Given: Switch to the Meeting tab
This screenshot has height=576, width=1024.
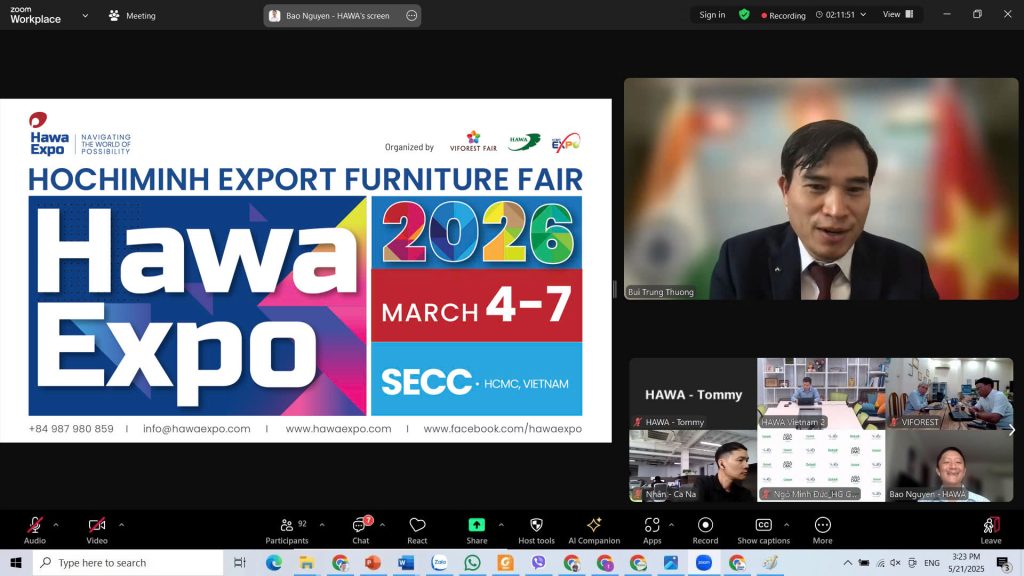Looking at the screenshot, I should coord(133,16).
